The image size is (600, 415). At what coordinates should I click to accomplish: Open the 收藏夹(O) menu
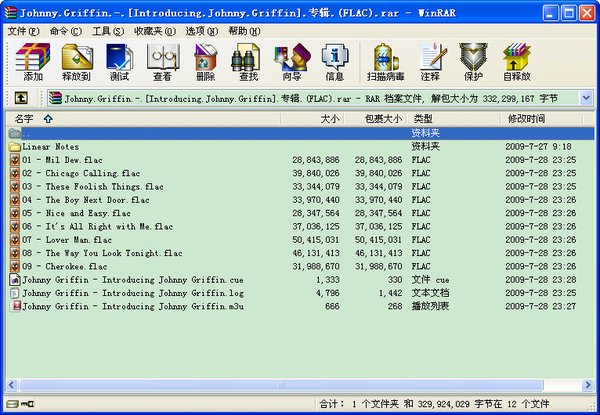tap(155, 31)
